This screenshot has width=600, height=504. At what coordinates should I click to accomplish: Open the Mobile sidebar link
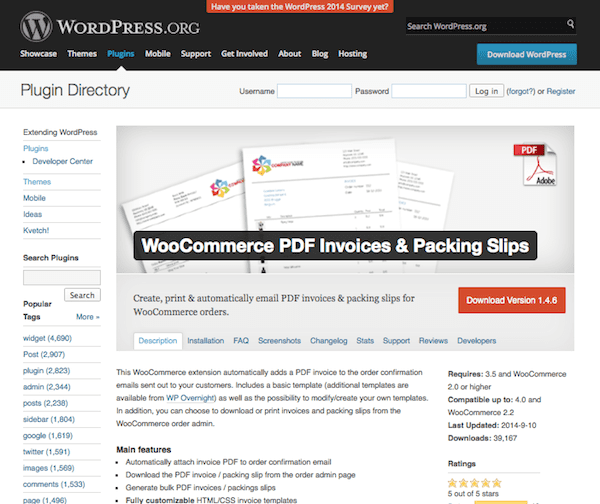point(34,198)
